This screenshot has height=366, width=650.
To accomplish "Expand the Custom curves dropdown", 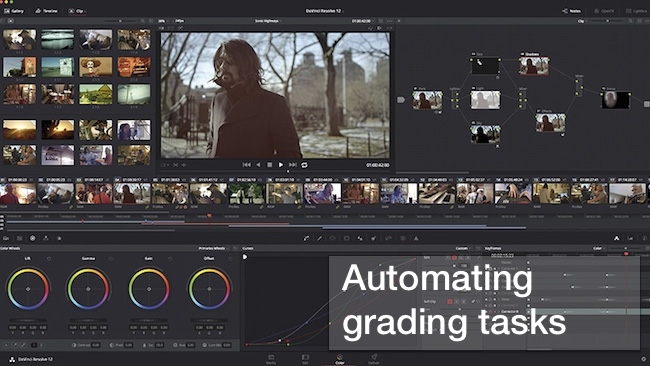I will click(x=463, y=248).
